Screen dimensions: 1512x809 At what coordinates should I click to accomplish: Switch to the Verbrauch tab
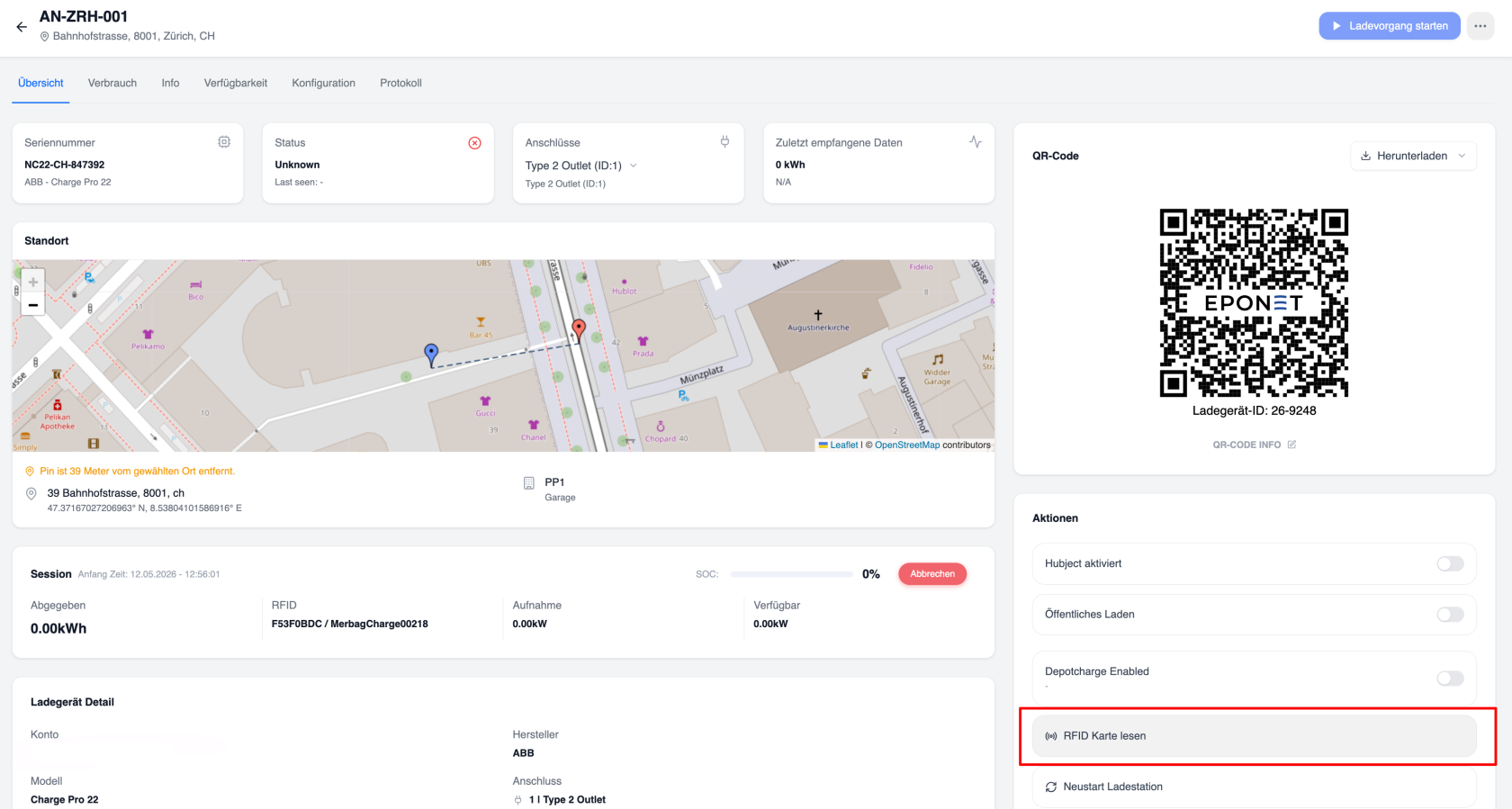click(x=112, y=83)
